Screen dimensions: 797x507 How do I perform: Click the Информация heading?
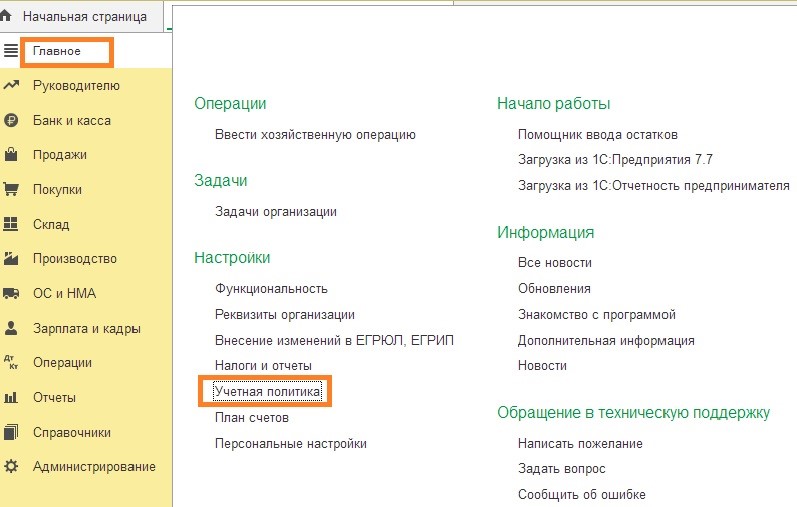click(545, 233)
